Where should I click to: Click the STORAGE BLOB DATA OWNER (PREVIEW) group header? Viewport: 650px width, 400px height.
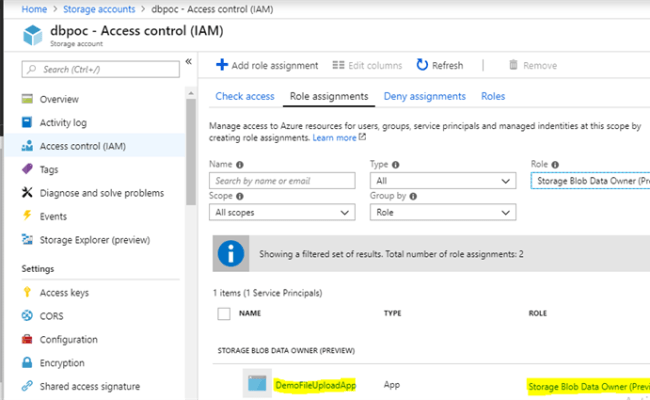(286, 351)
